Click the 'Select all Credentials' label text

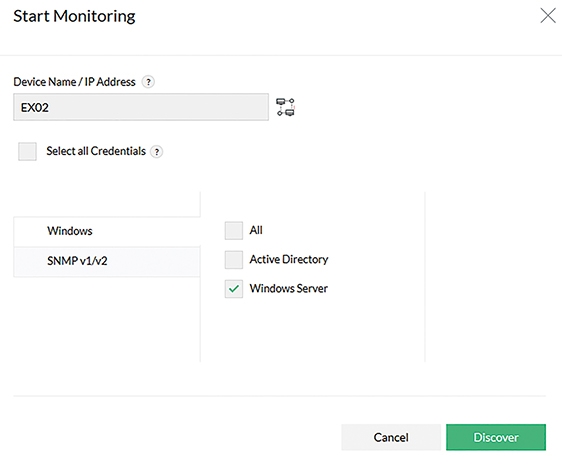pyautogui.click(x=96, y=151)
